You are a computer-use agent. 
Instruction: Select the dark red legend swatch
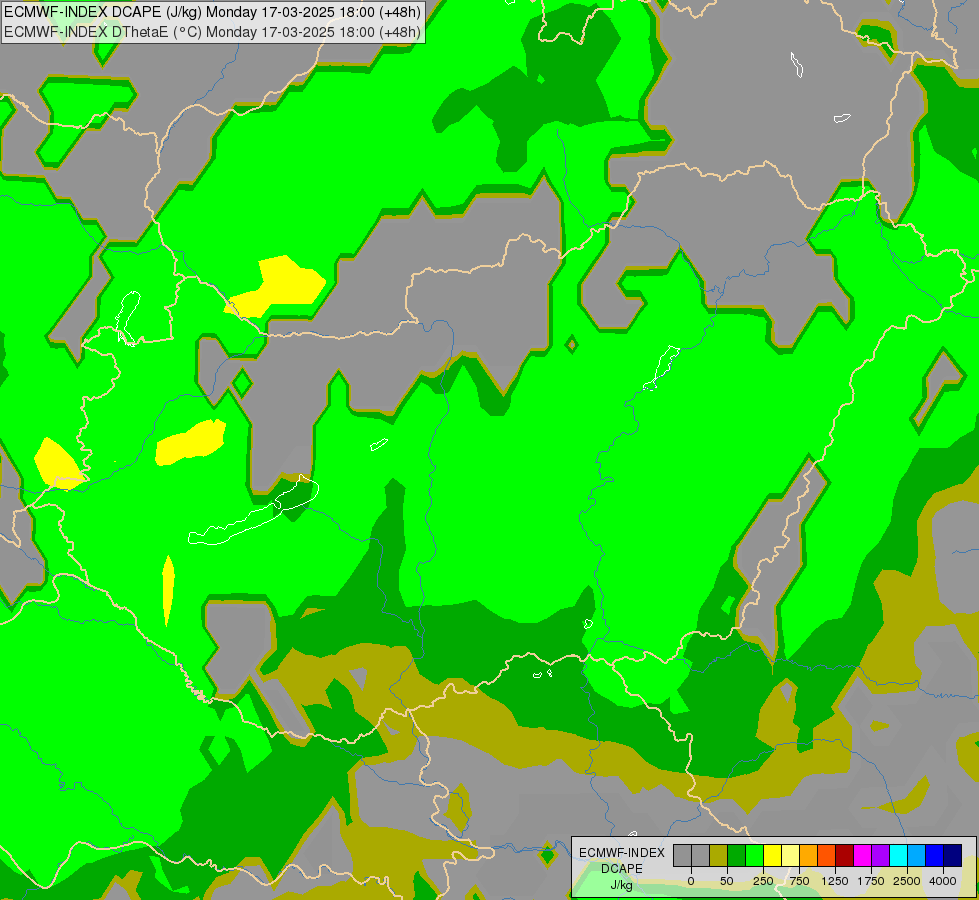(x=845, y=856)
